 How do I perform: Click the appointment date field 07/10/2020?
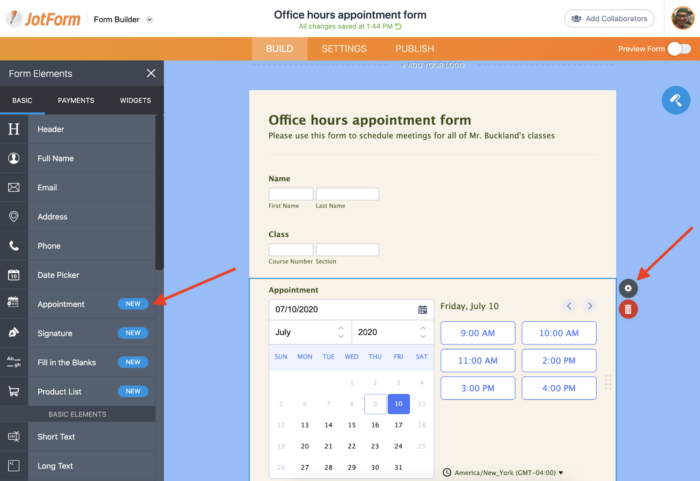(x=351, y=310)
